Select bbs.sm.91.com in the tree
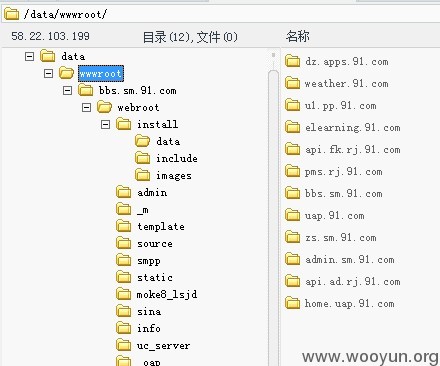This screenshot has height=366, width=440. coord(138,91)
